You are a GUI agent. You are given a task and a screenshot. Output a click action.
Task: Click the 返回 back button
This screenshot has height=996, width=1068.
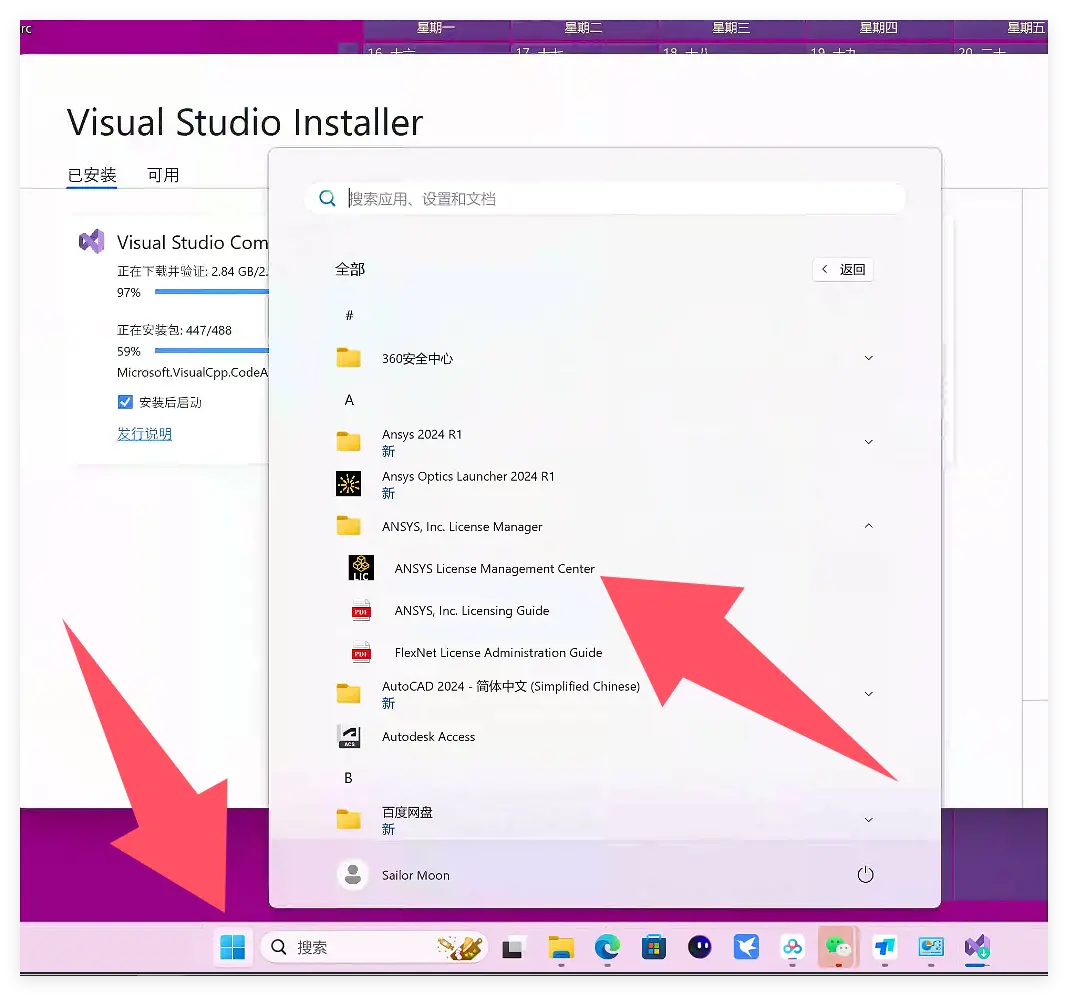tap(843, 269)
